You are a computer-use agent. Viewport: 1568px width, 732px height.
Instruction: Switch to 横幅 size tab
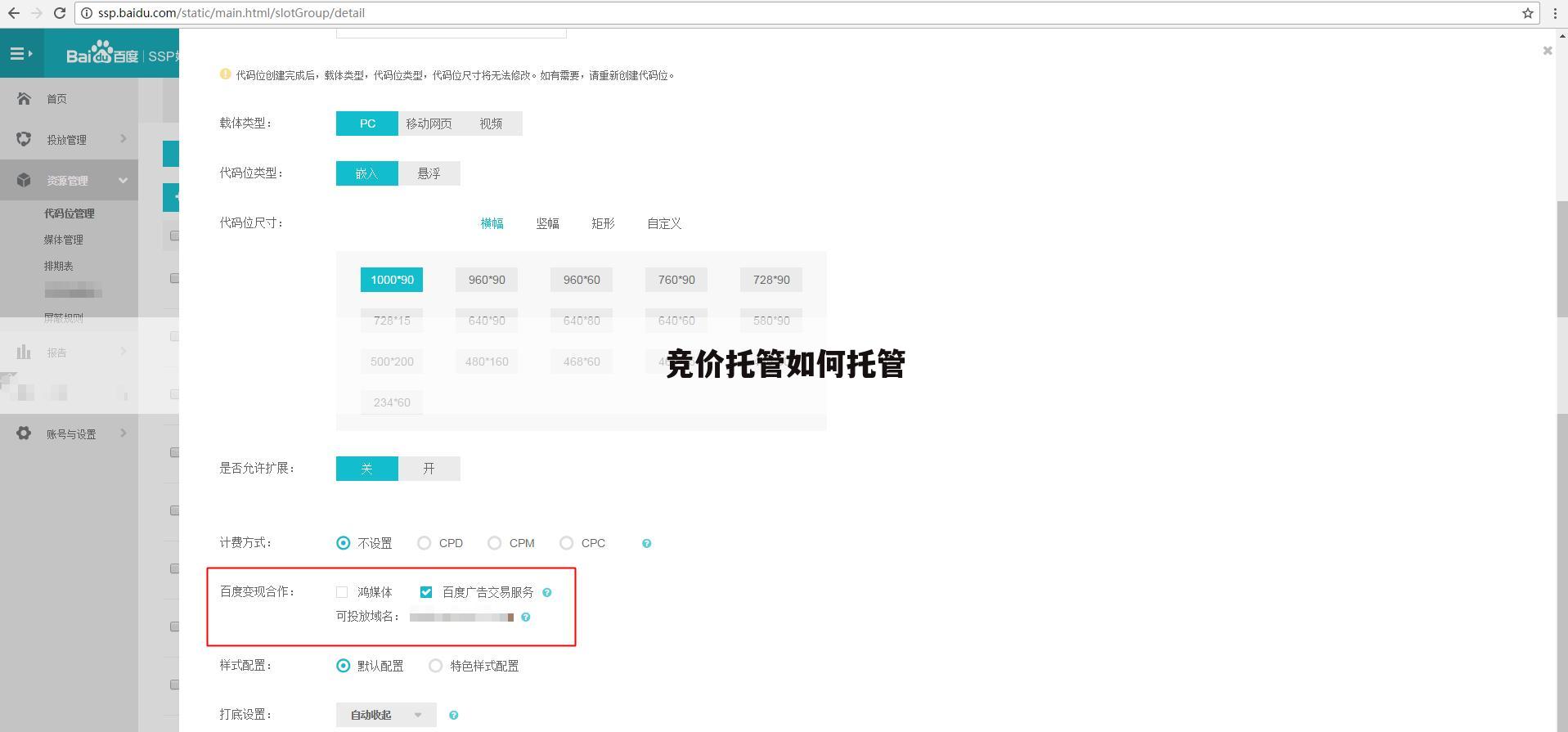coord(492,223)
